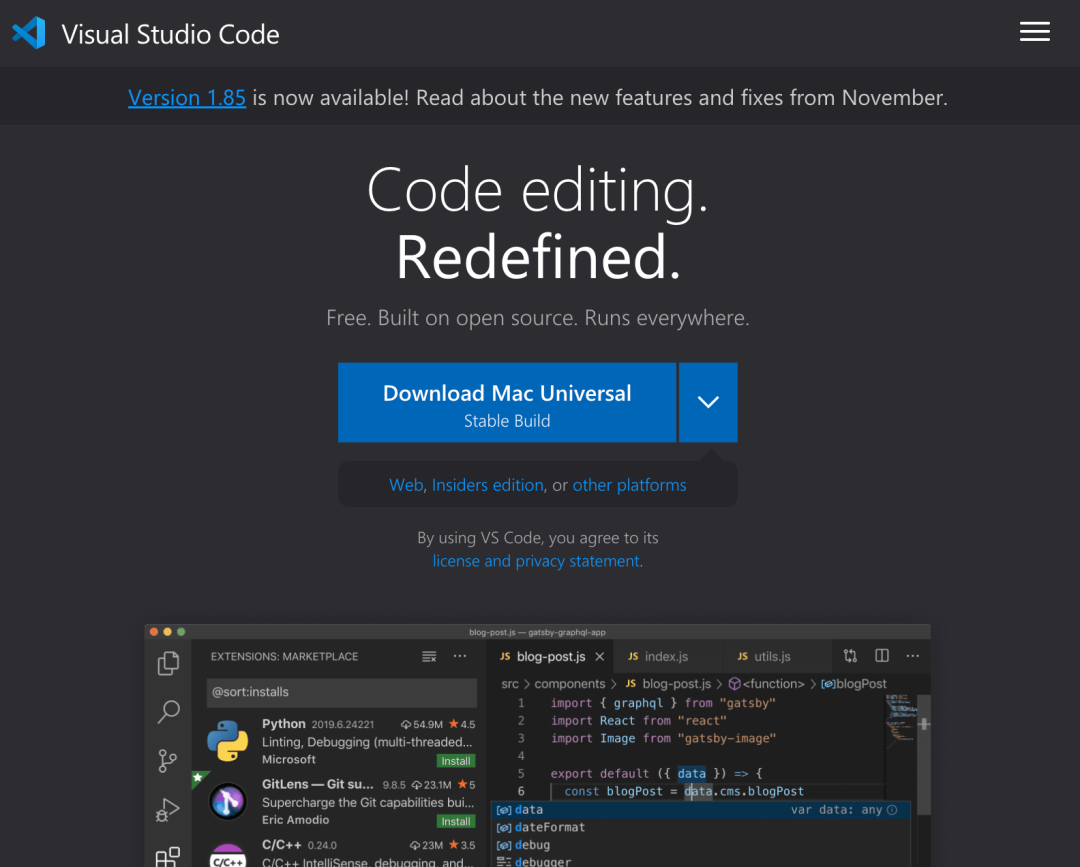Expand the download options dropdown arrow
This screenshot has width=1080, height=867.
pyautogui.click(x=708, y=402)
